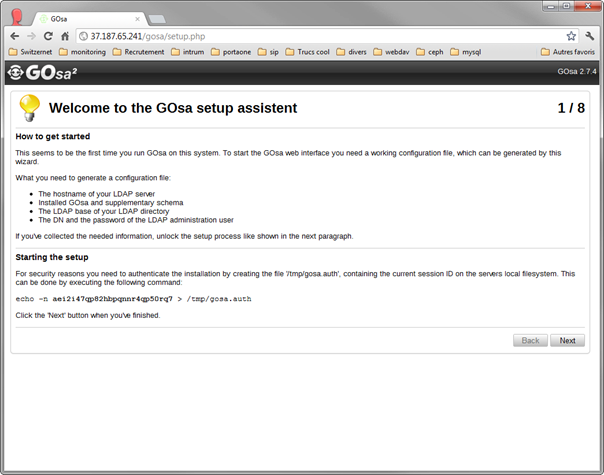Click the GOsa 2.7.4 version label
This screenshot has width=604, height=475.
point(577,71)
